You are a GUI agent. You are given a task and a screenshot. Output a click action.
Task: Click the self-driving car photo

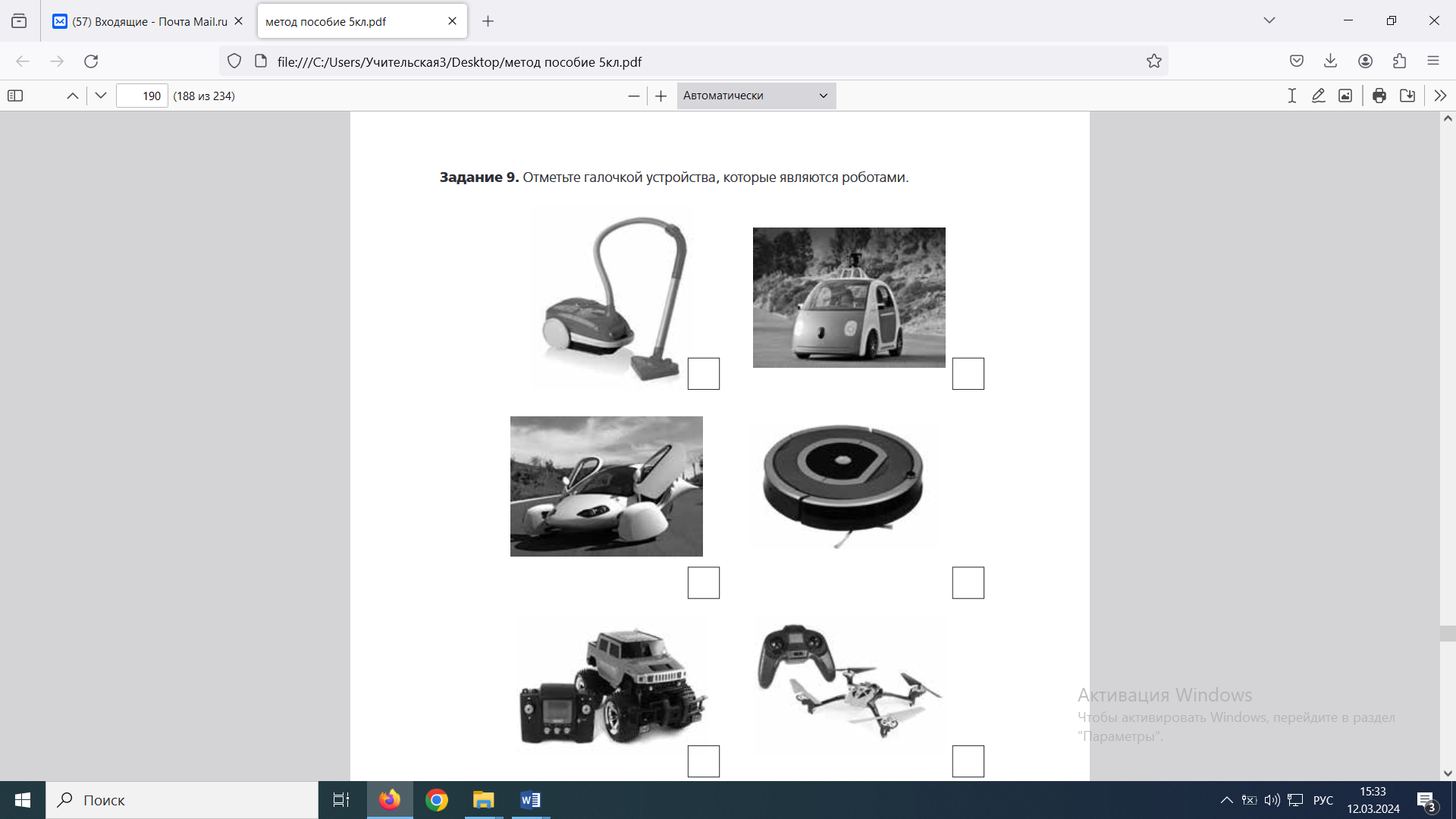(x=849, y=297)
